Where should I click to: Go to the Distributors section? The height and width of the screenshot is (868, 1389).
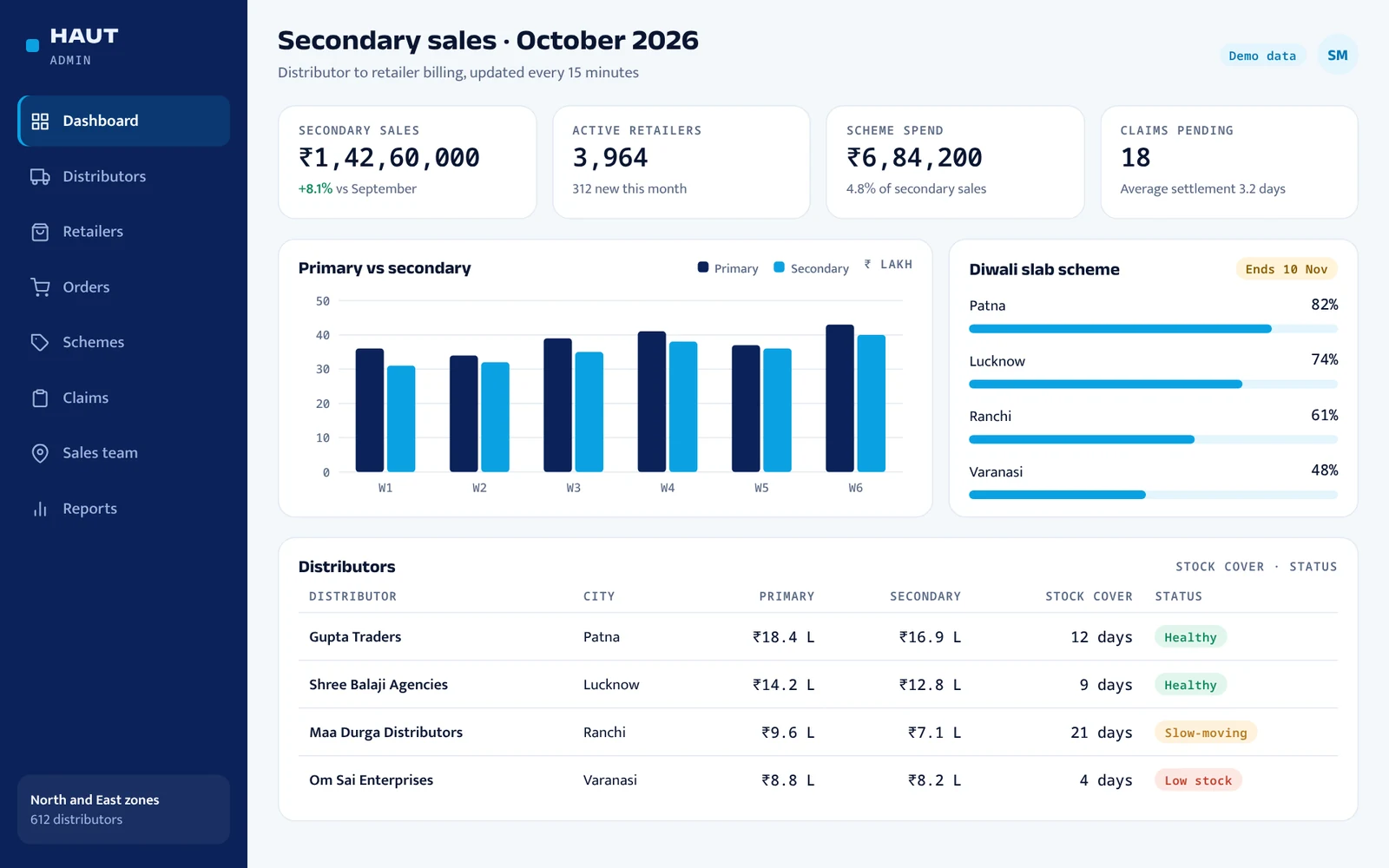coord(123,177)
